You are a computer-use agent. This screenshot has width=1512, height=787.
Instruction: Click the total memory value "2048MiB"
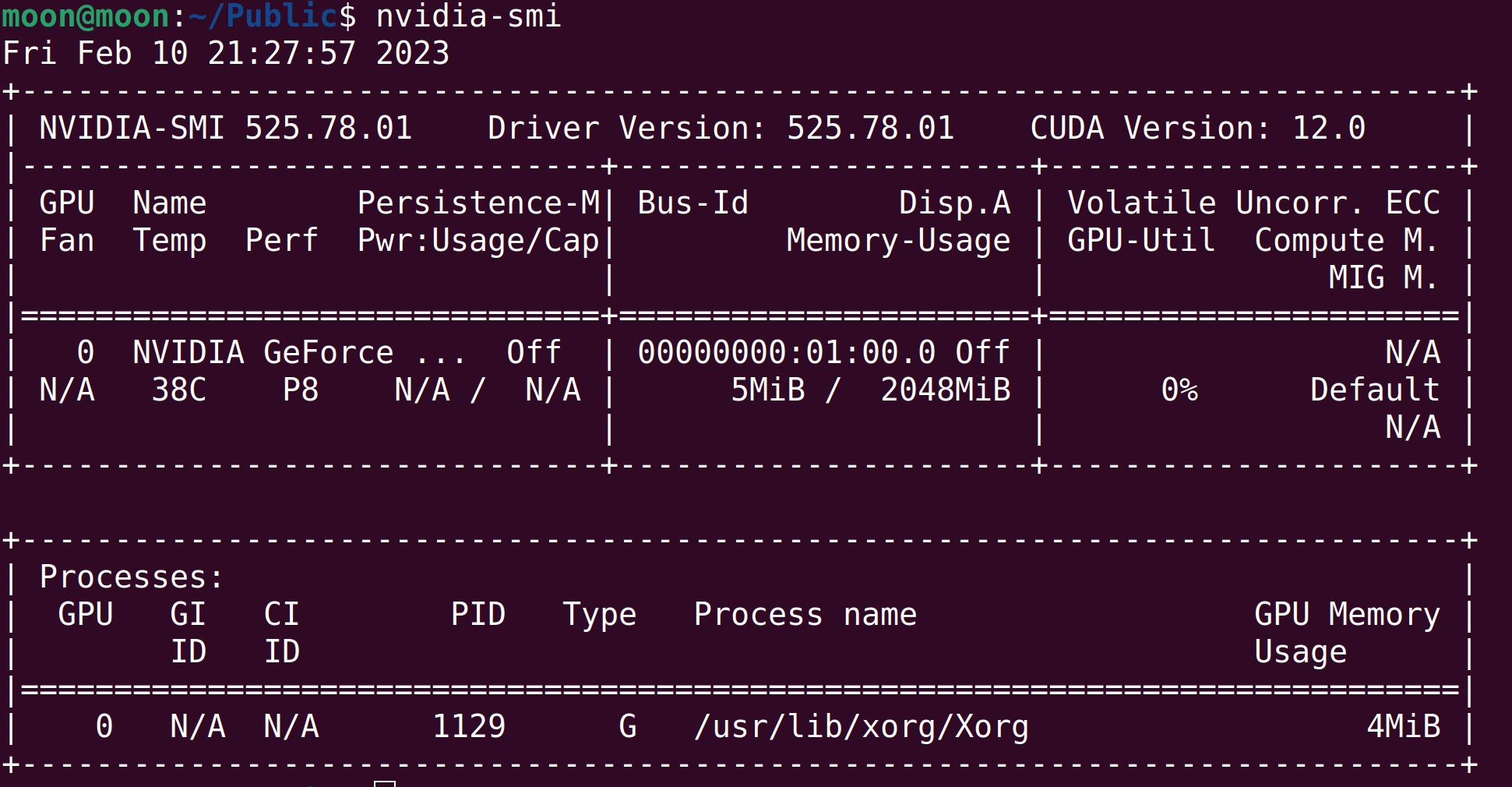point(945,390)
